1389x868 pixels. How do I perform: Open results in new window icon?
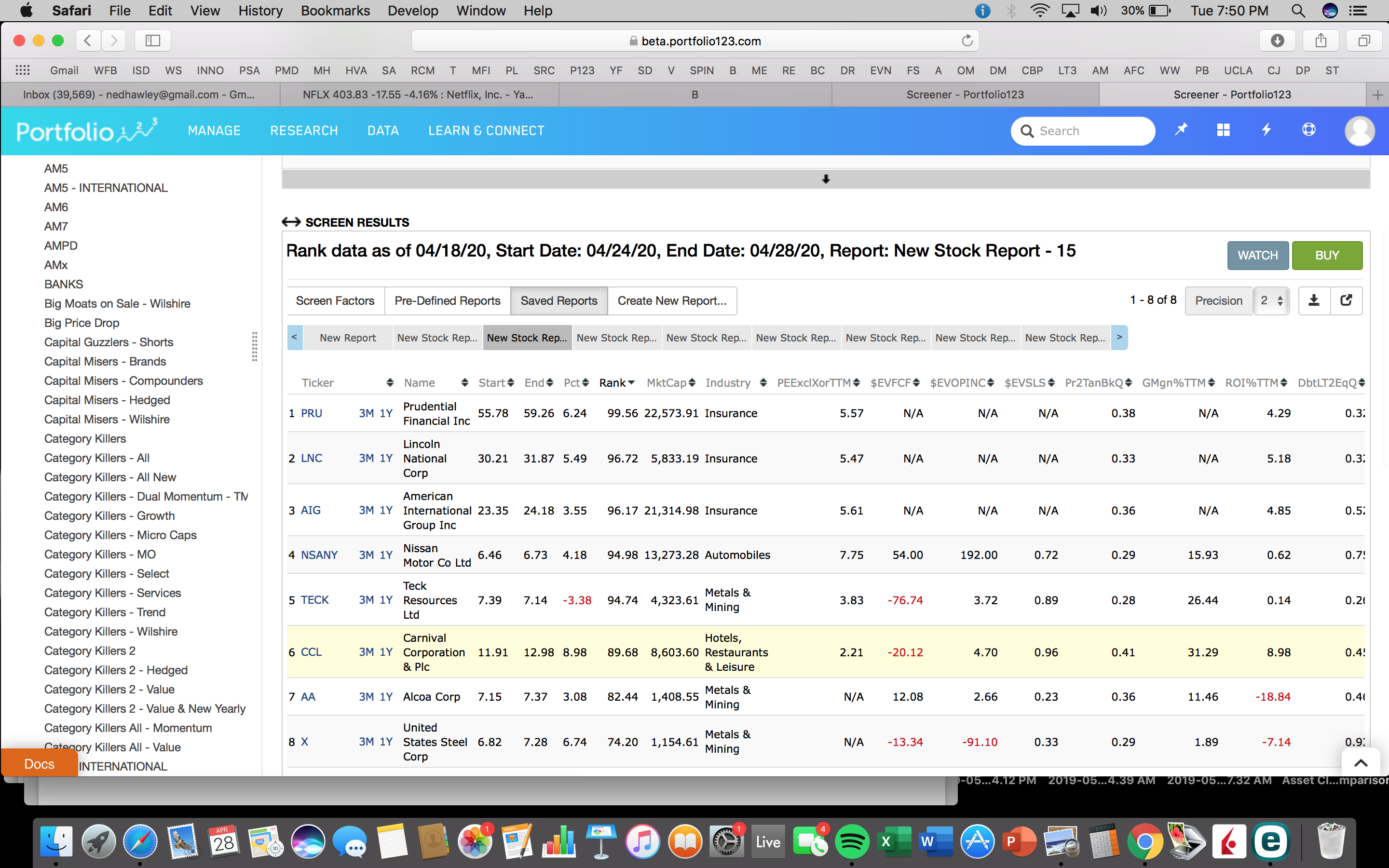coord(1346,300)
